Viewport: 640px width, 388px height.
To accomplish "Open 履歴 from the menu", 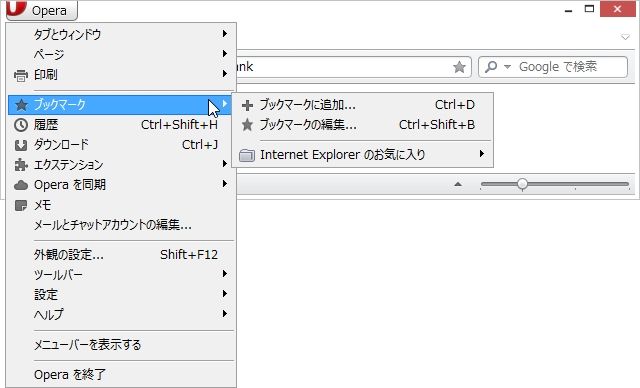I will tap(121, 125).
